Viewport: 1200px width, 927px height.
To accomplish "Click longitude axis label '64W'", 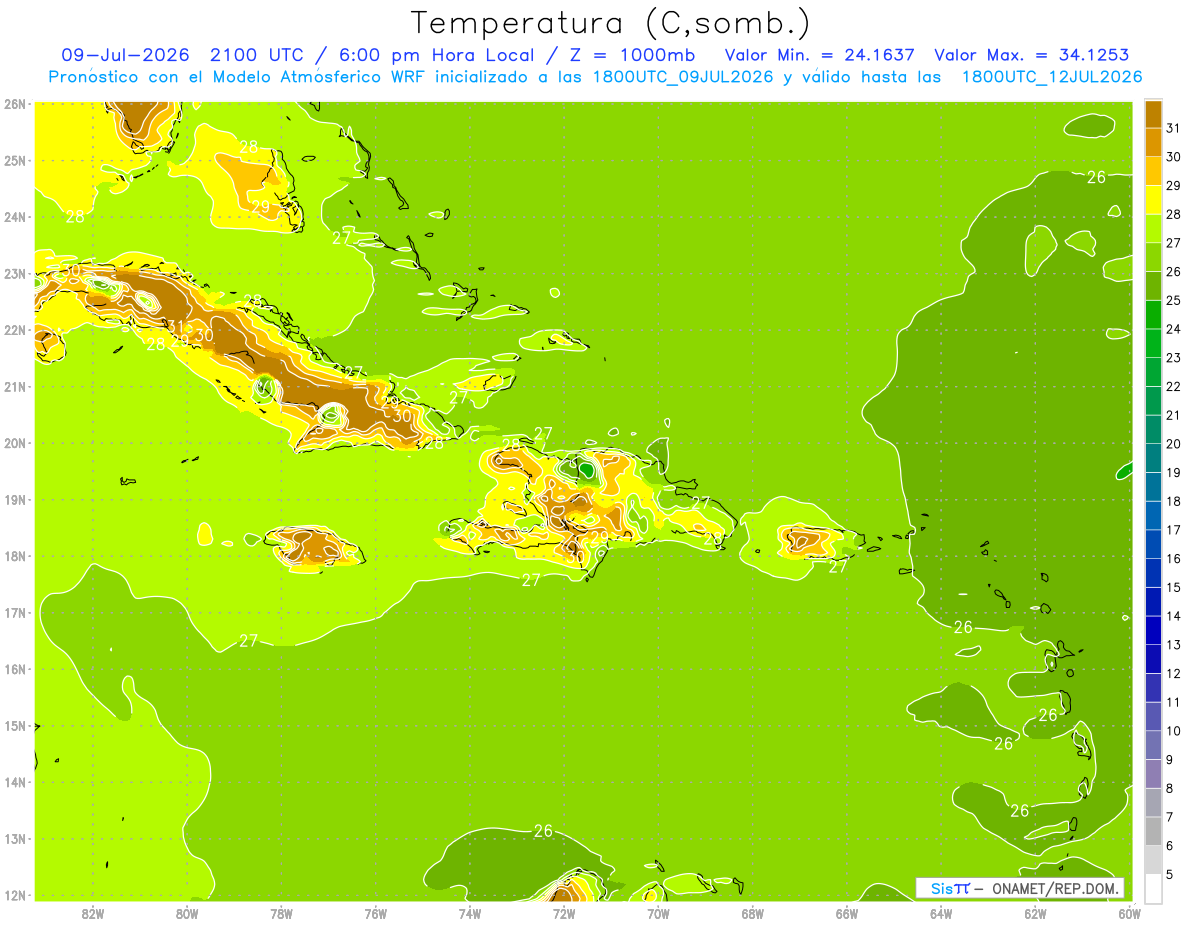I will (941, 913).
